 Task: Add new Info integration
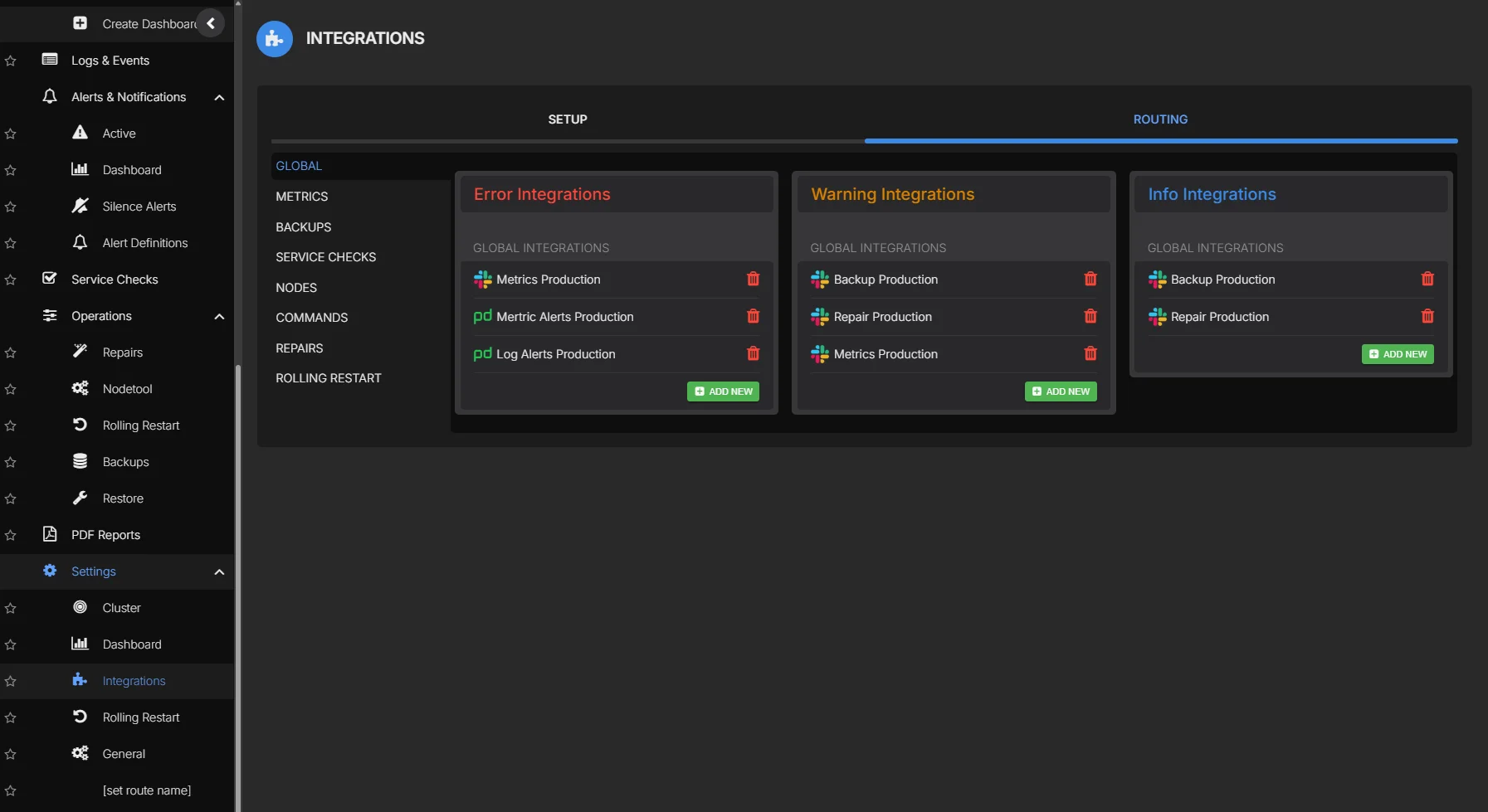tap(1397, 354)
